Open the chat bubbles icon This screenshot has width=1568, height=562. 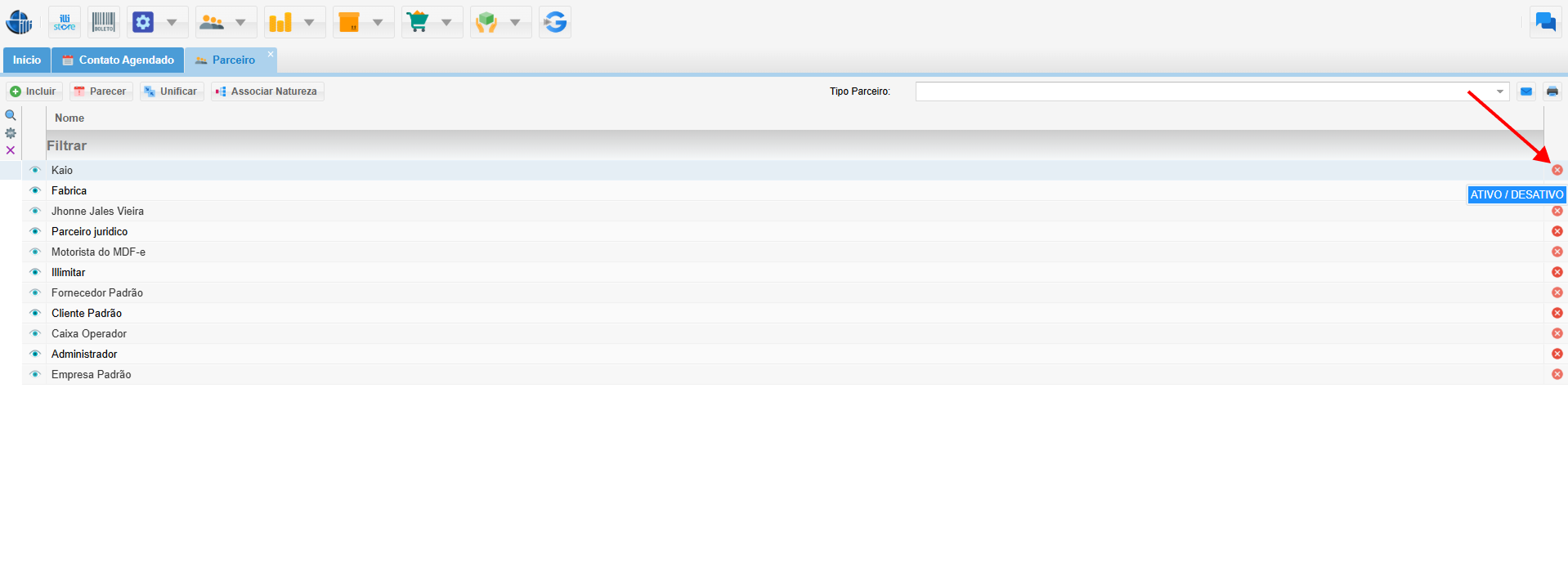[1545, 22]
